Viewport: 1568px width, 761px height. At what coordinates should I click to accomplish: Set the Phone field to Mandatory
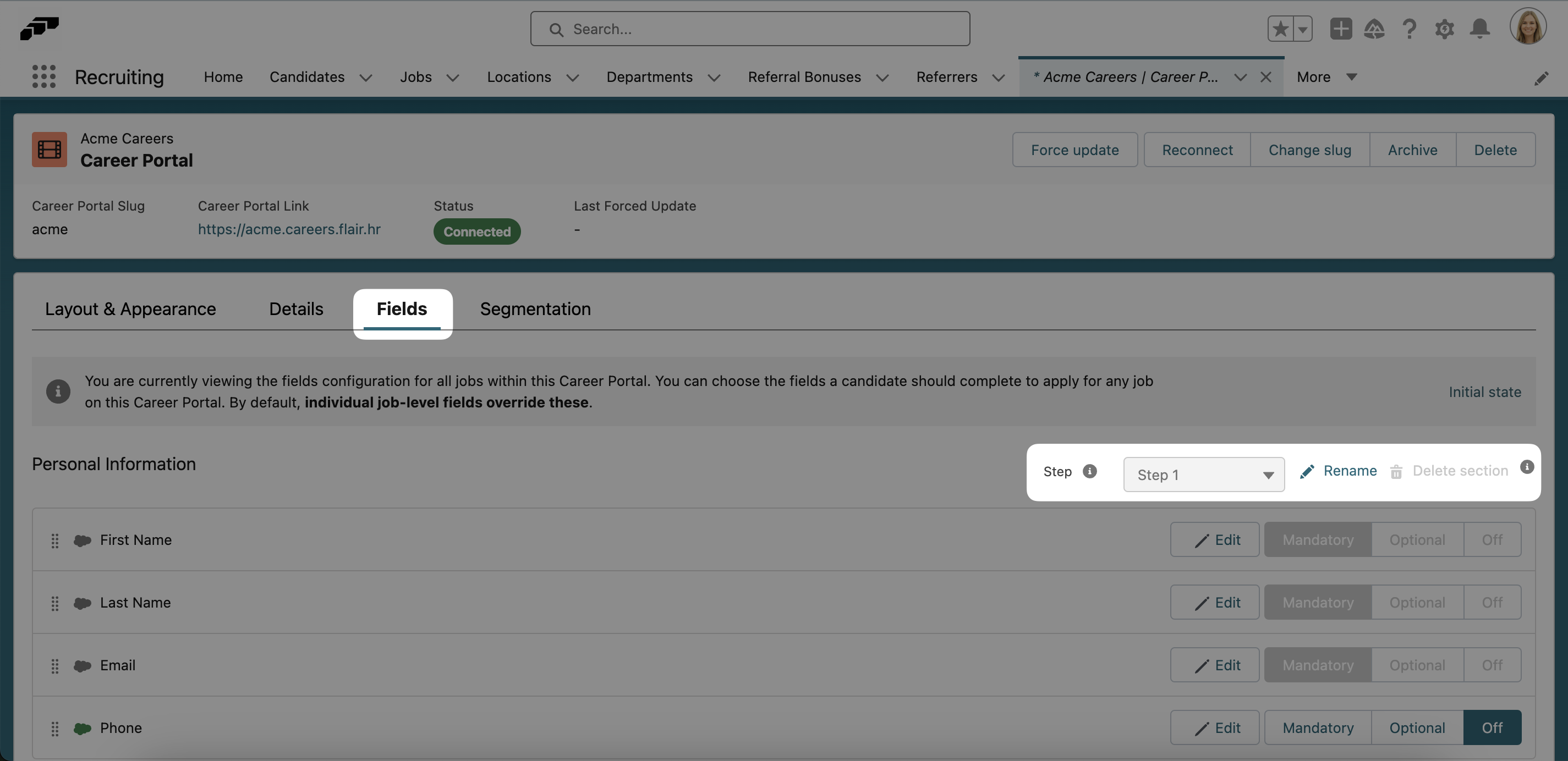pyautogui.click(x=1317, y=727)
